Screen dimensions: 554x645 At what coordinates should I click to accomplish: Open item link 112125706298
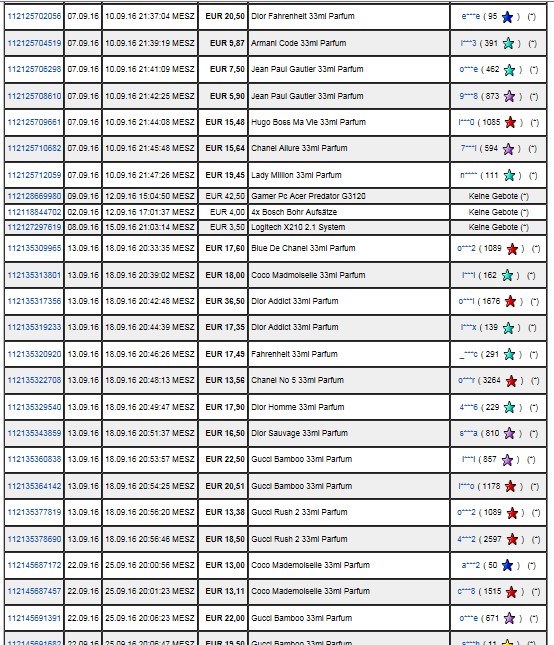[34, 70]
